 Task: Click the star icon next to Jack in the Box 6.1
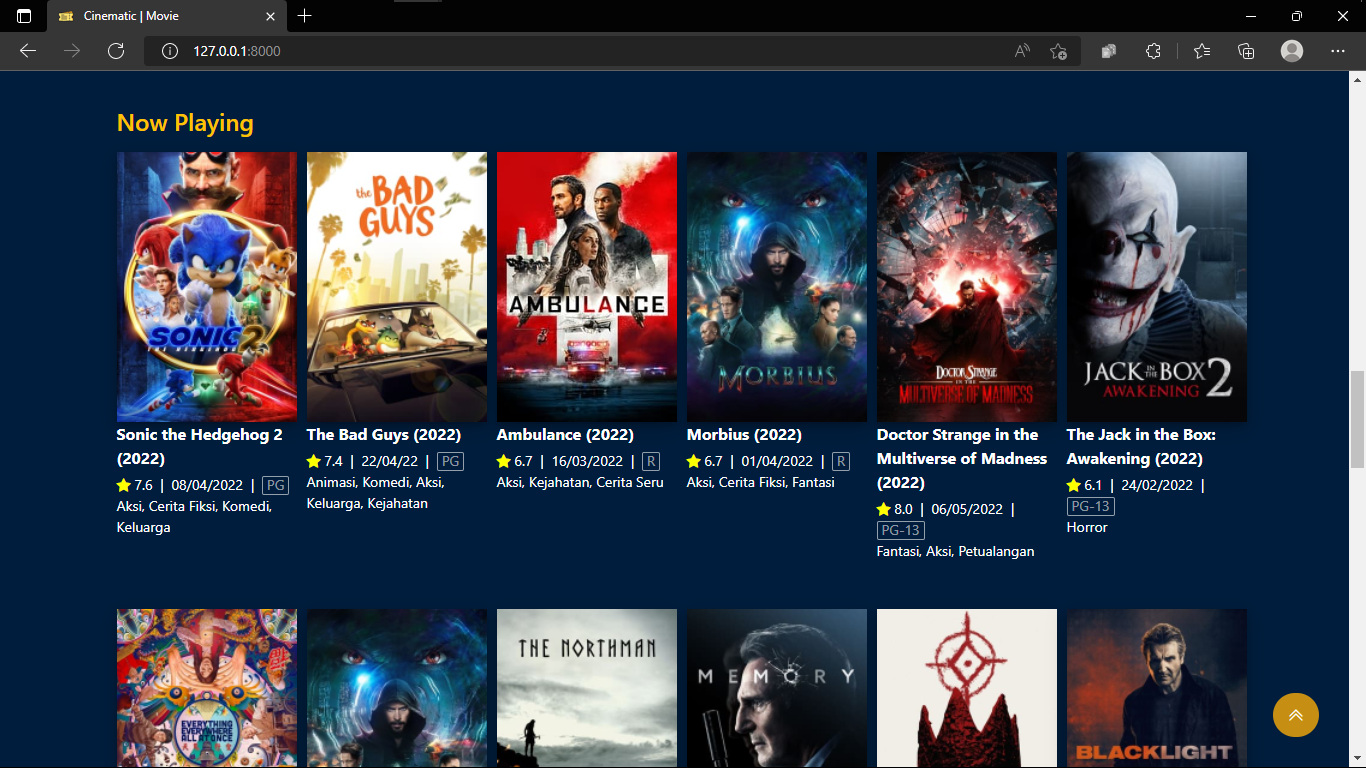[x=1074, y=485]
